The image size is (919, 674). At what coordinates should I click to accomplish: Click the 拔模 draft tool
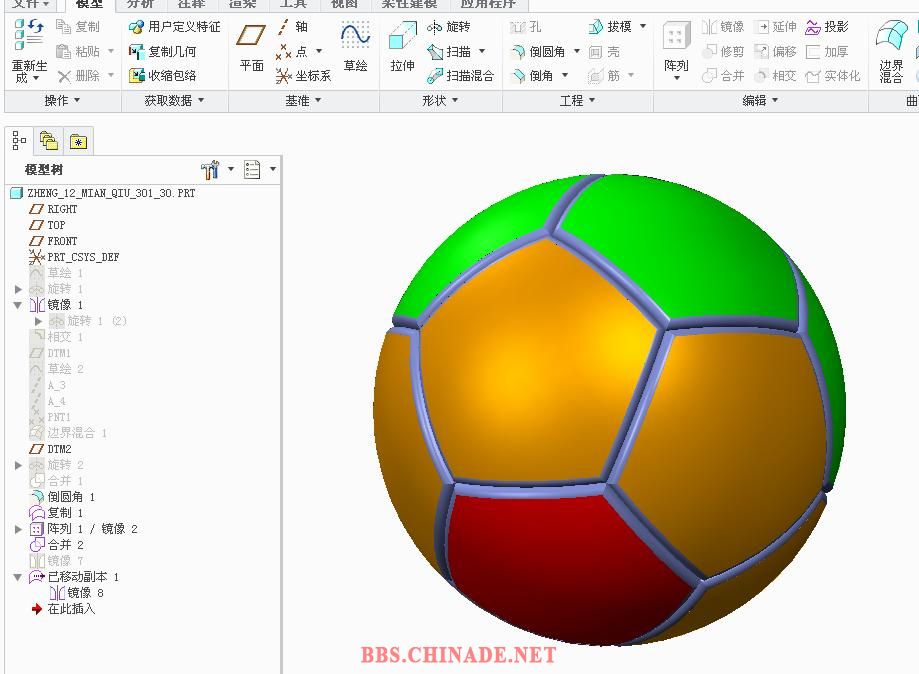click(610, 27)
